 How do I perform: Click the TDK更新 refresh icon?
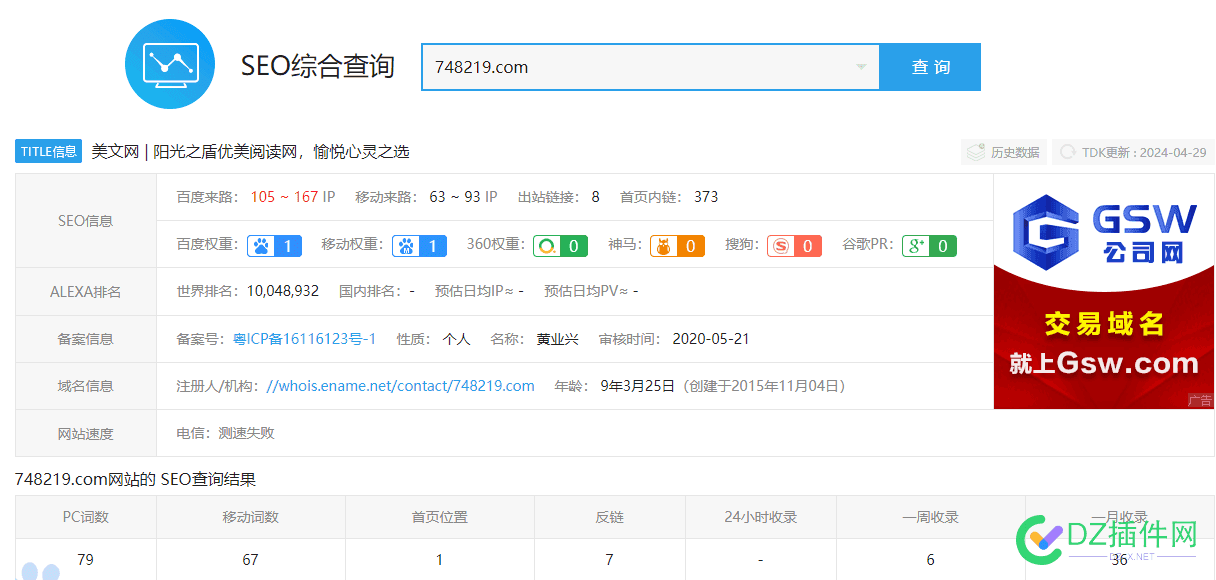1068,152
